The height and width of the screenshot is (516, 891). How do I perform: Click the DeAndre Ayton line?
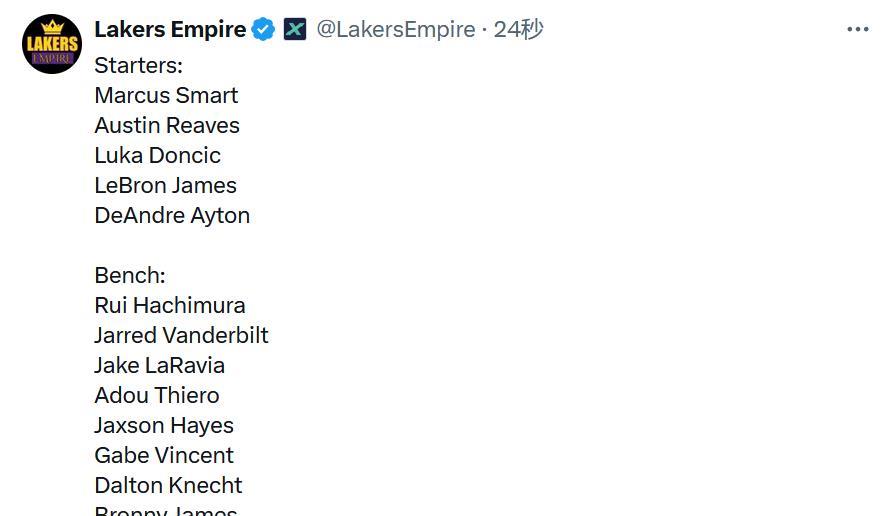pos(172,216)
